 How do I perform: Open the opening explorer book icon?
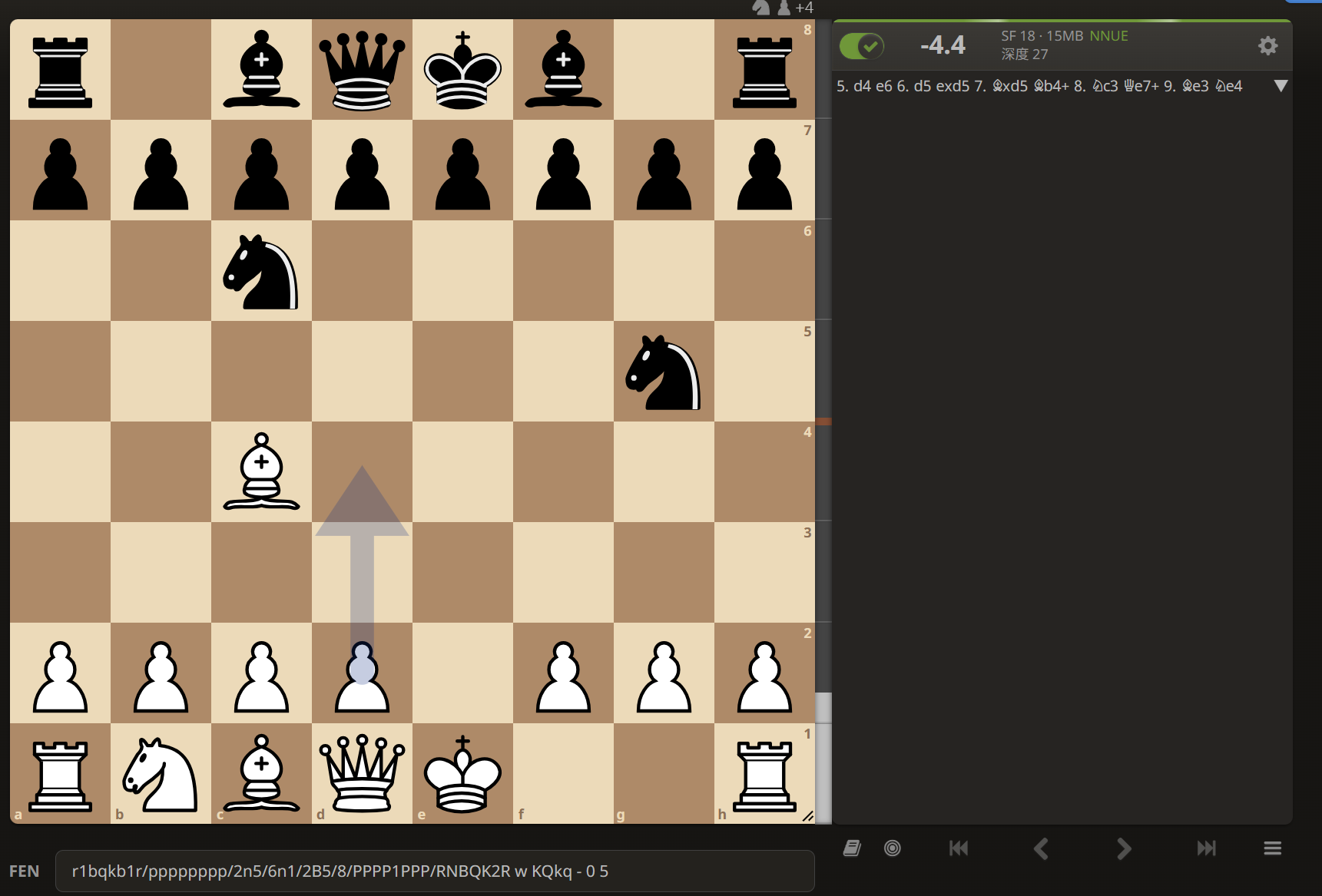[x=852, y=848]
